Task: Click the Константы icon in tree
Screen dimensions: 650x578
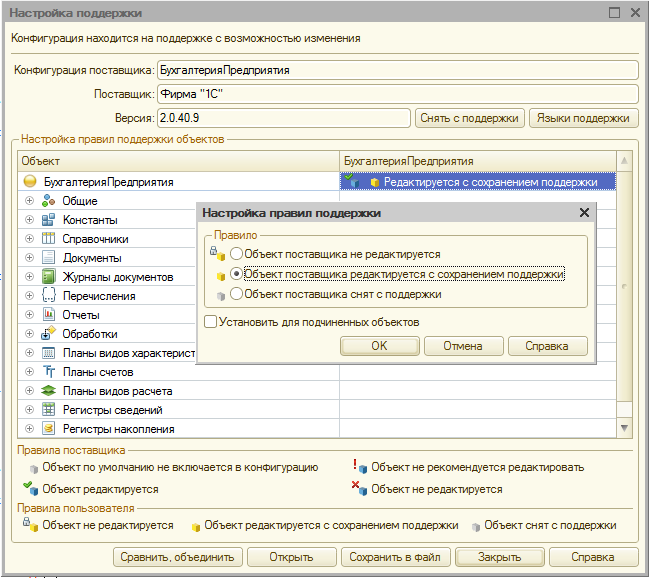Action: 49,220
